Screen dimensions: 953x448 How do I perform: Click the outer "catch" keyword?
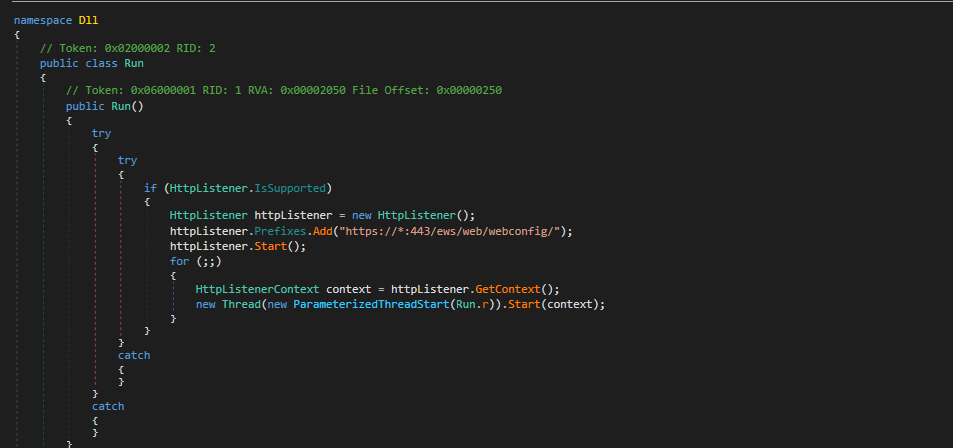coord(108,406)
